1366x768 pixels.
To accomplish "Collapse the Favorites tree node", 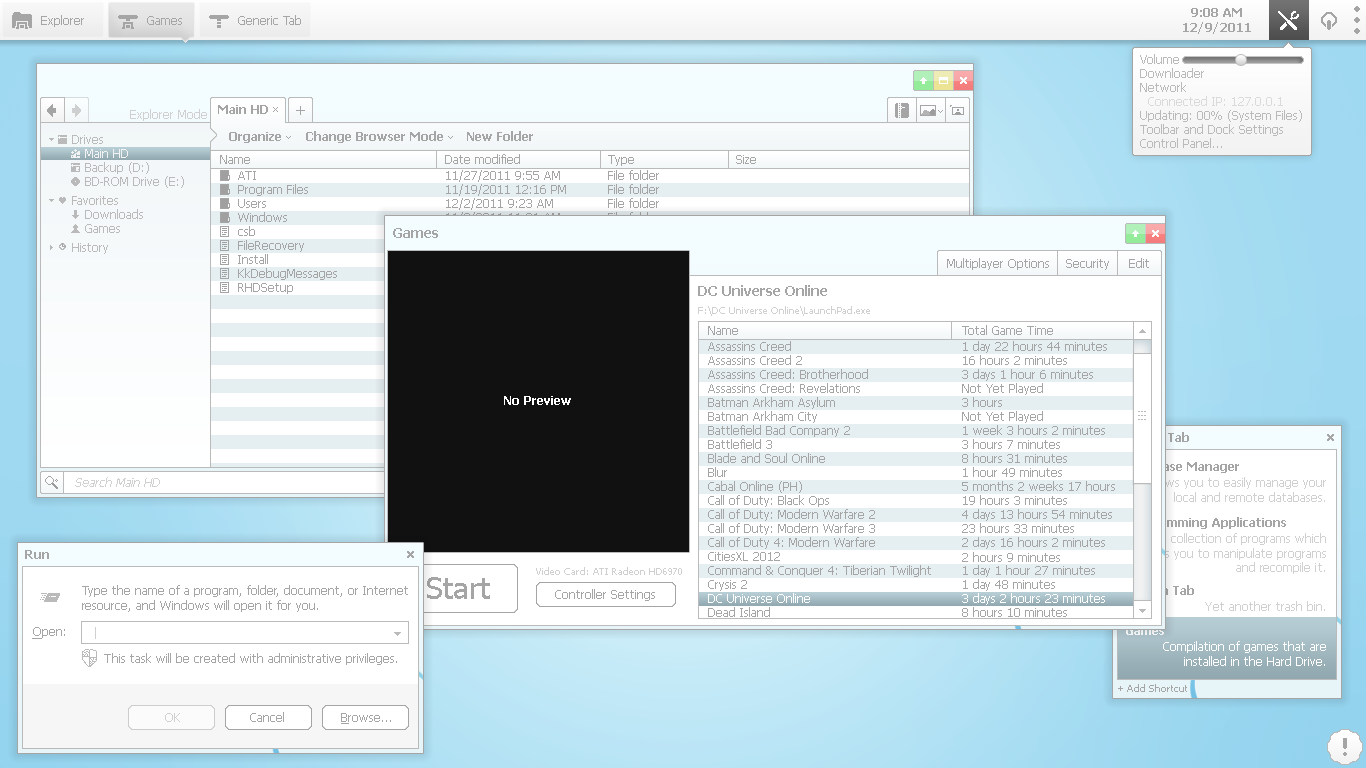I will (51, 201).
